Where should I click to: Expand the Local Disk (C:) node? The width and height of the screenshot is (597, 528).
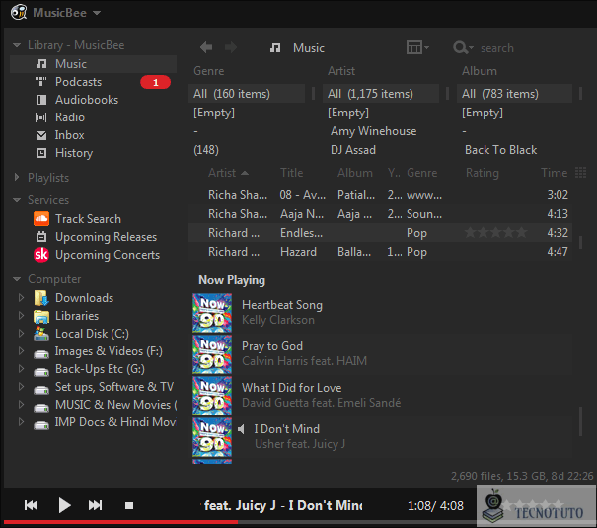tap(21, 333)
